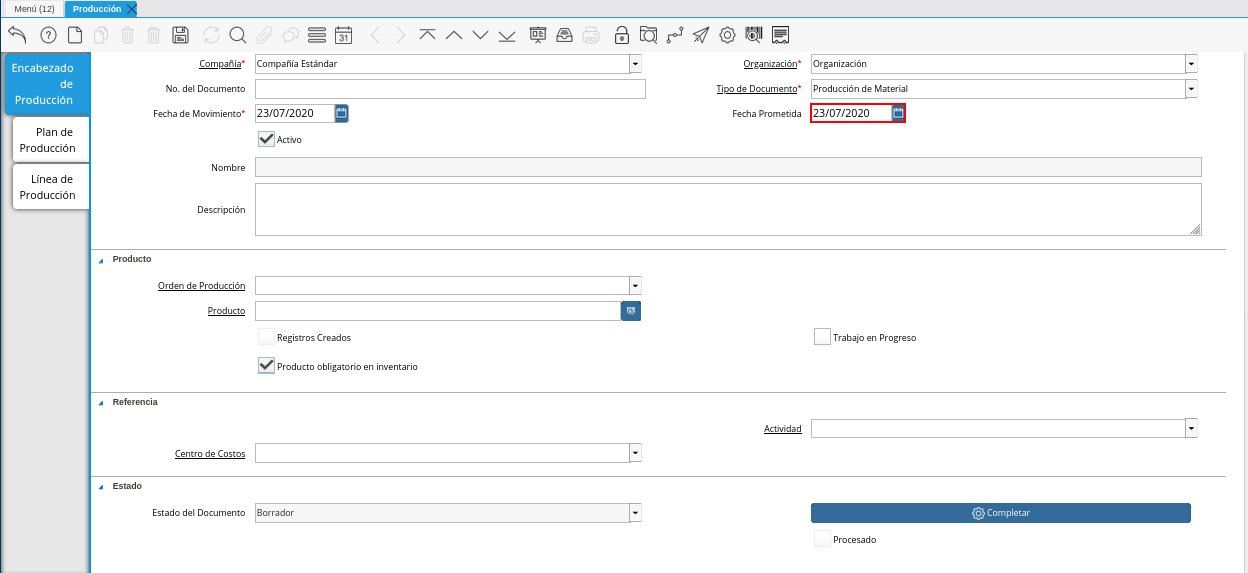This screenshot has height=573, width=1248.
Task: Open the toolbar calendar icon
Action: click(x=343, y=35)
